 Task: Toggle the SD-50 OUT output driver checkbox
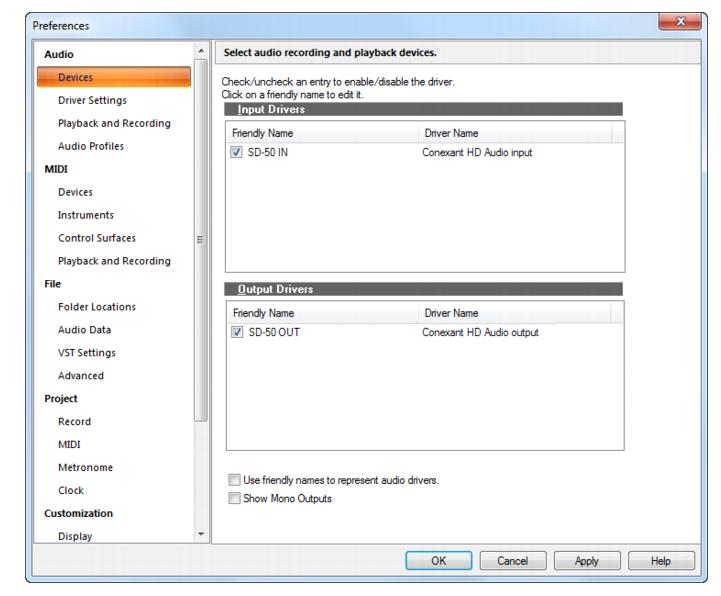click(237, 332)
